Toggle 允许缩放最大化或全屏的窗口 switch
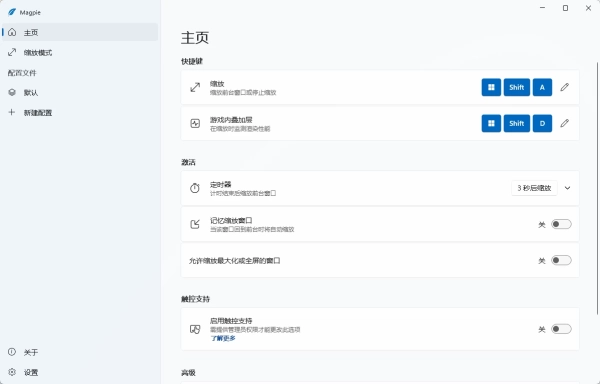This screenshot has width=600, height=384. [x=561, y=260]
